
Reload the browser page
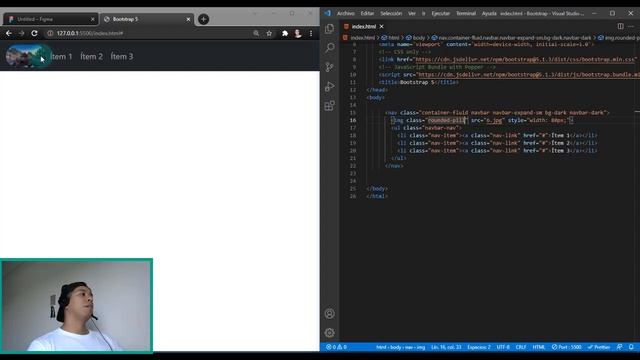(34, 33)
